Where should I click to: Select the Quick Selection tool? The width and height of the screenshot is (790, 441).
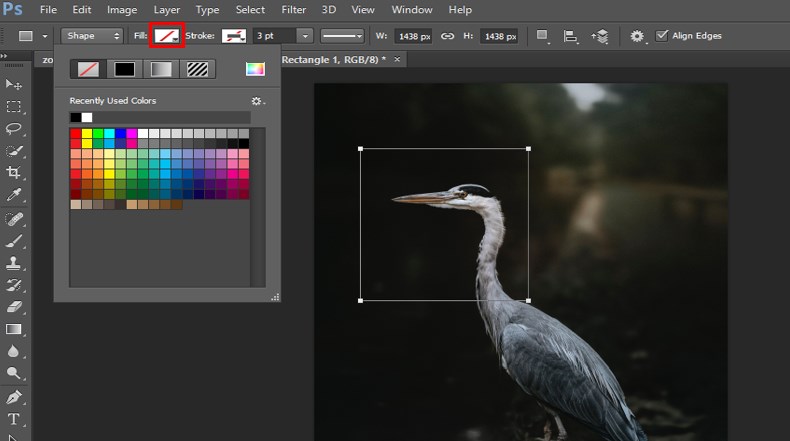[x=14, y=151]
